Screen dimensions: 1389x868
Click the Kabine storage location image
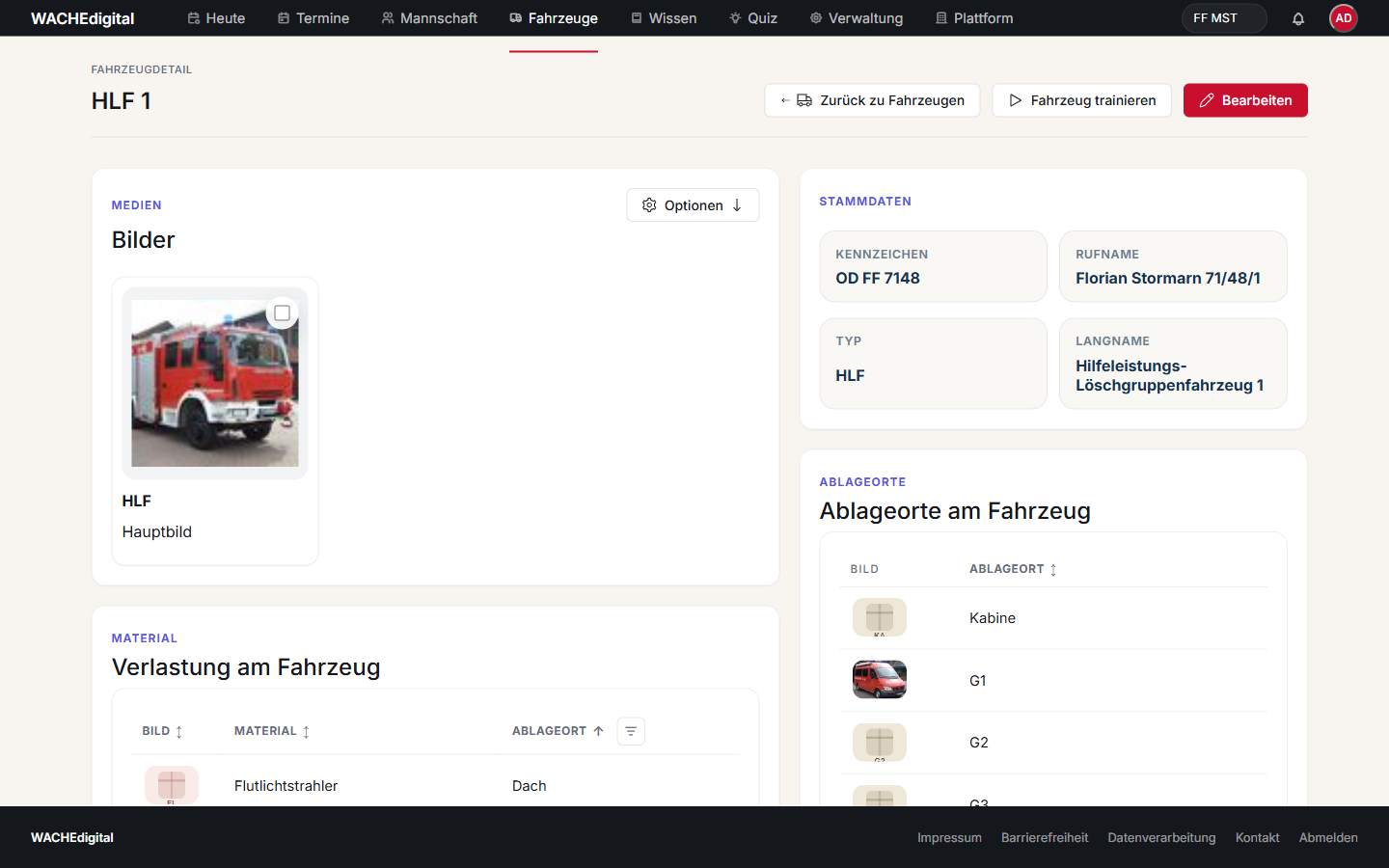pos(880,618)
